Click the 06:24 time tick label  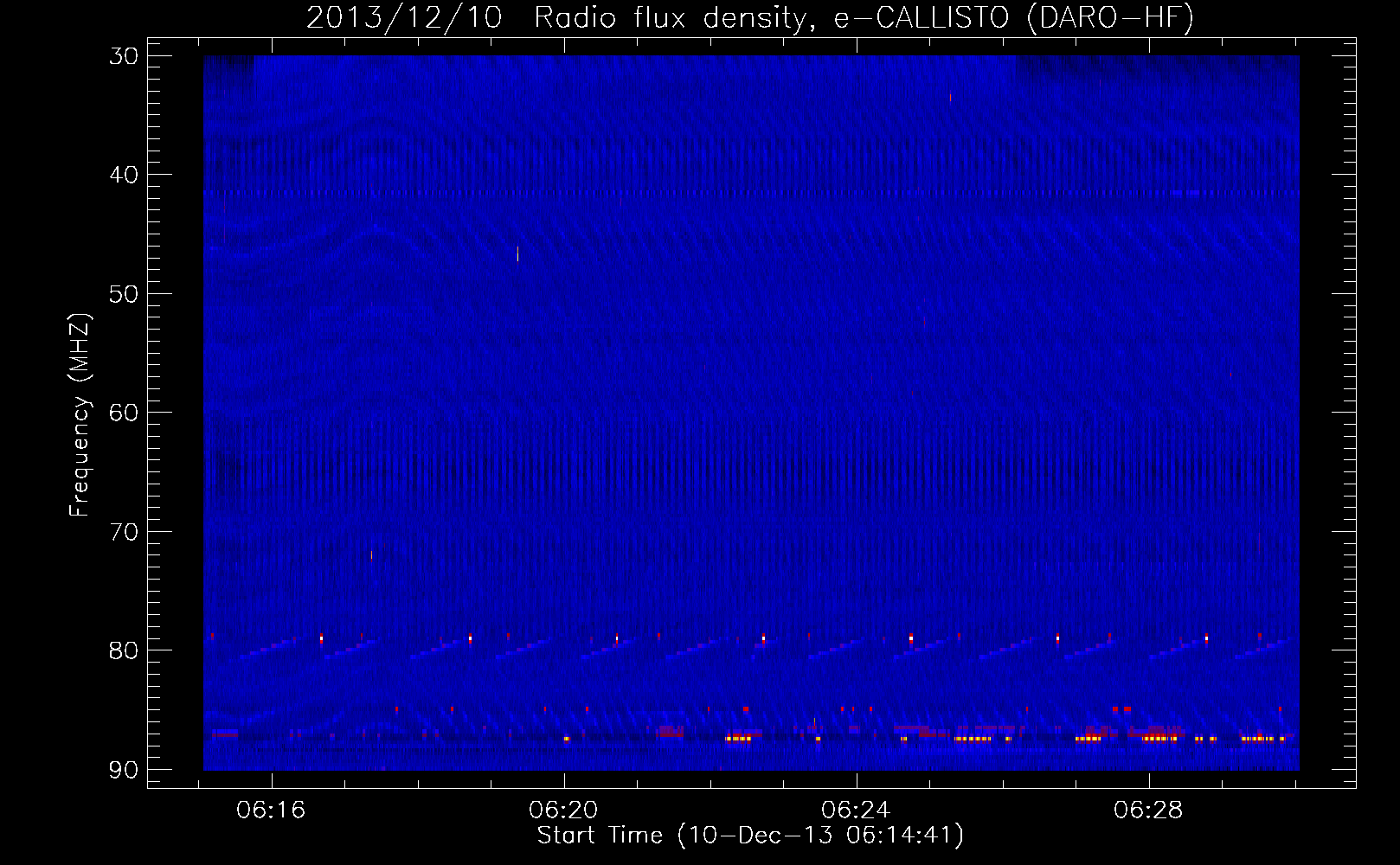tap(857, 811)
